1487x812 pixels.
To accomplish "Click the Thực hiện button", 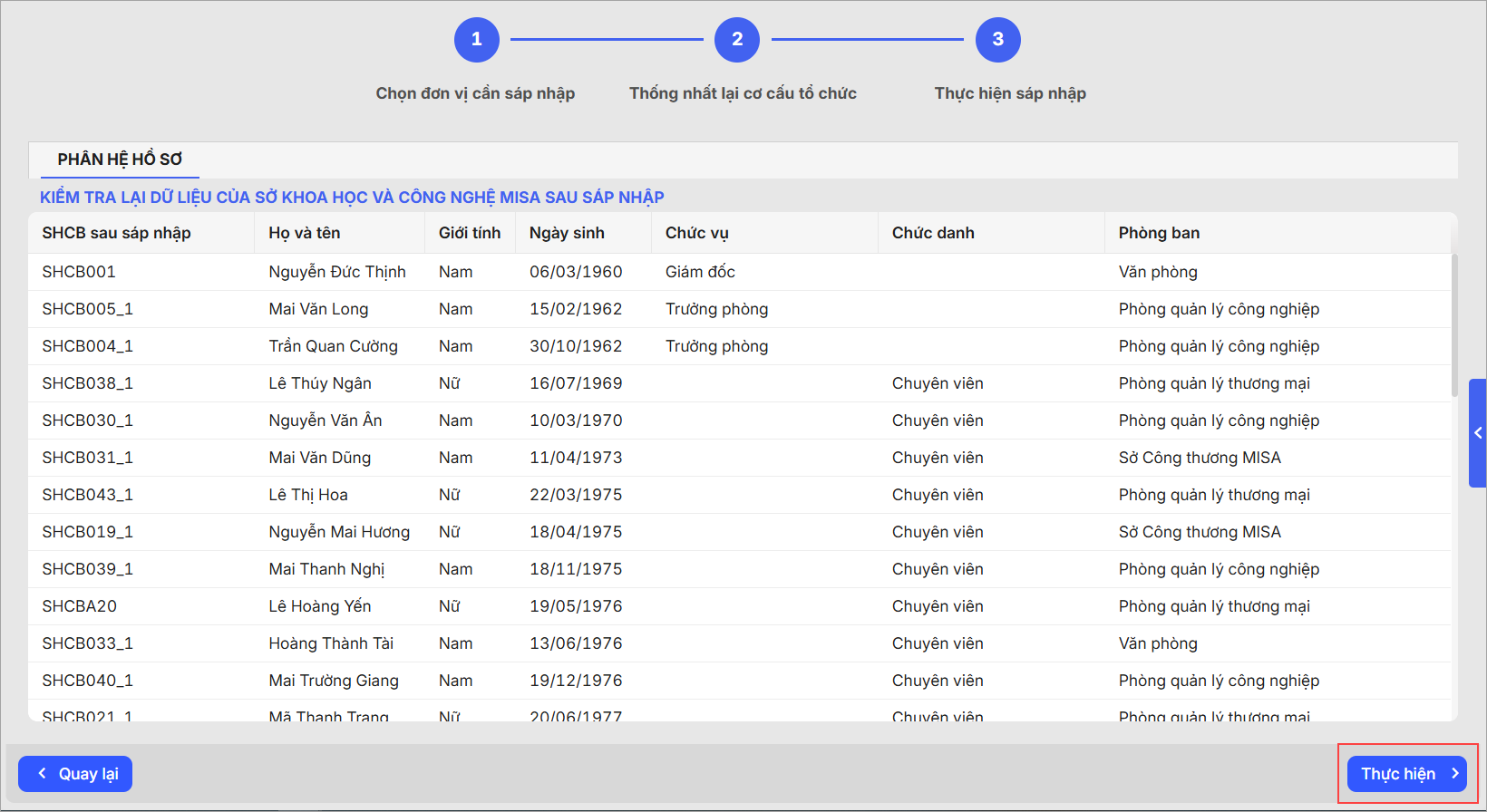I will (x=1406, y=774).
